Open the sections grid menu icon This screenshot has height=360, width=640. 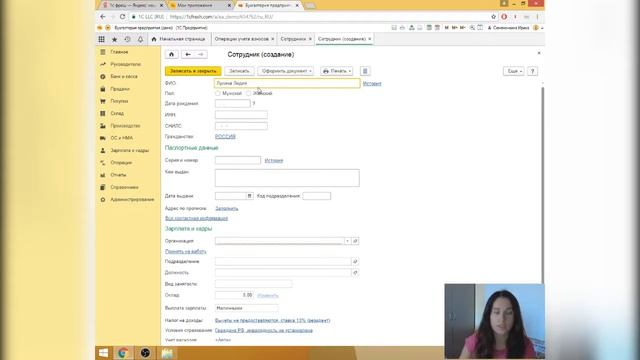click(x=101, y=39)
